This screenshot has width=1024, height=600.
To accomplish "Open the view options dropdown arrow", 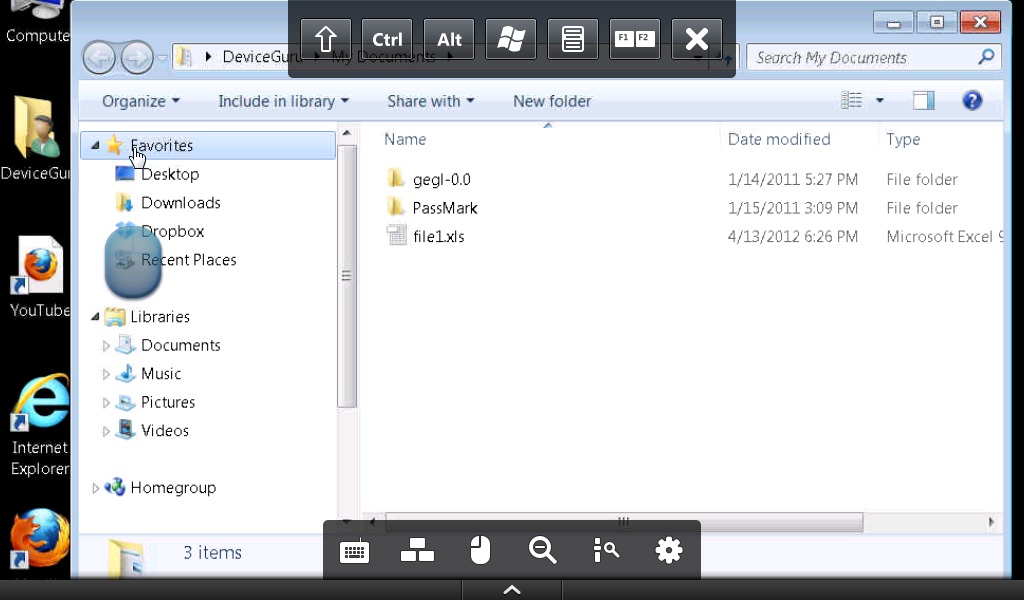I will point(880,101).
